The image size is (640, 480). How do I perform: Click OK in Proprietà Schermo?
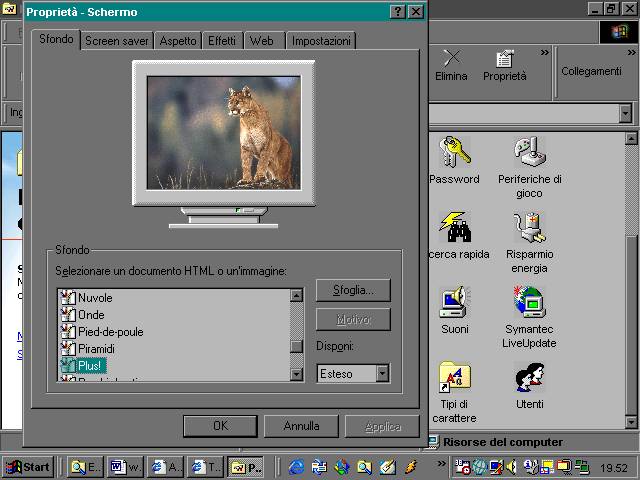pyautogui.click(x=220, y=426)
